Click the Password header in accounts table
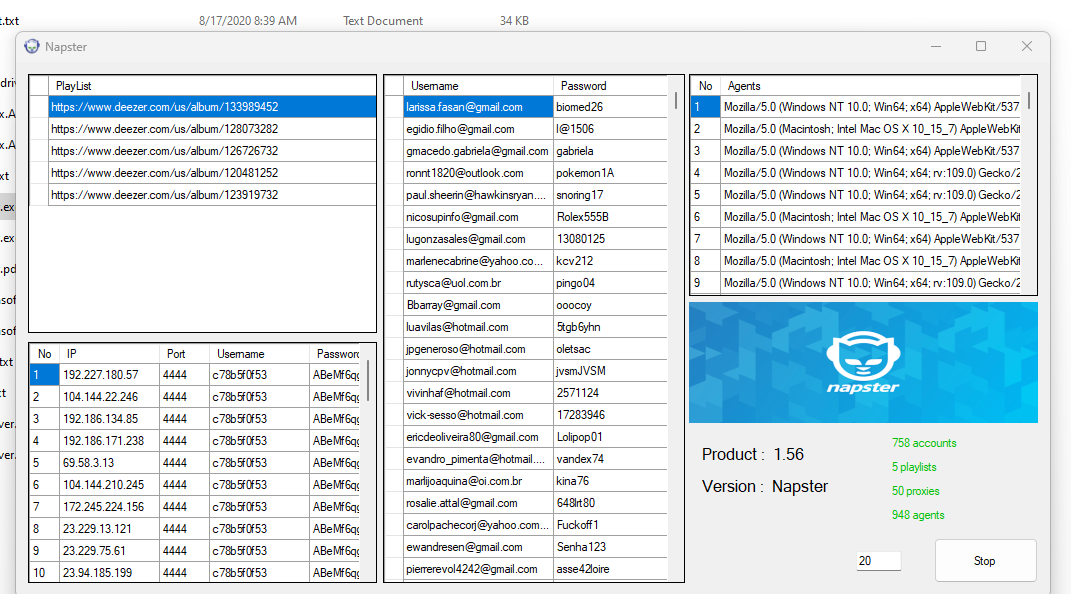 pyautogui.click(x=608, y=86)
